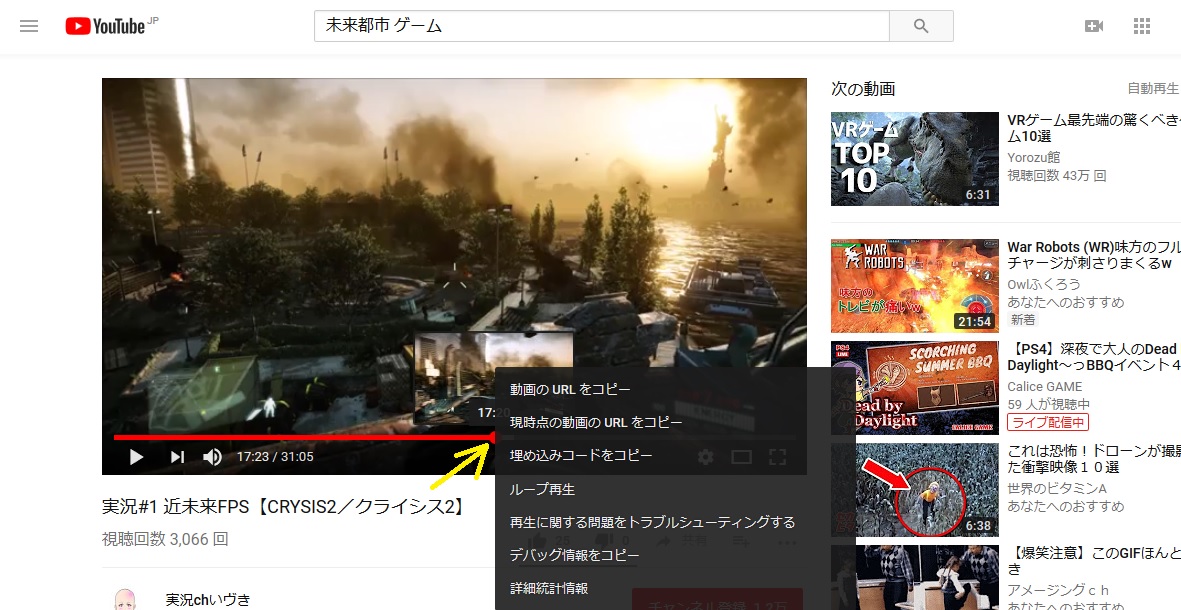Visit the Owlふくろう channel
The image size is (1181, 610).
tap(1044, 284)
